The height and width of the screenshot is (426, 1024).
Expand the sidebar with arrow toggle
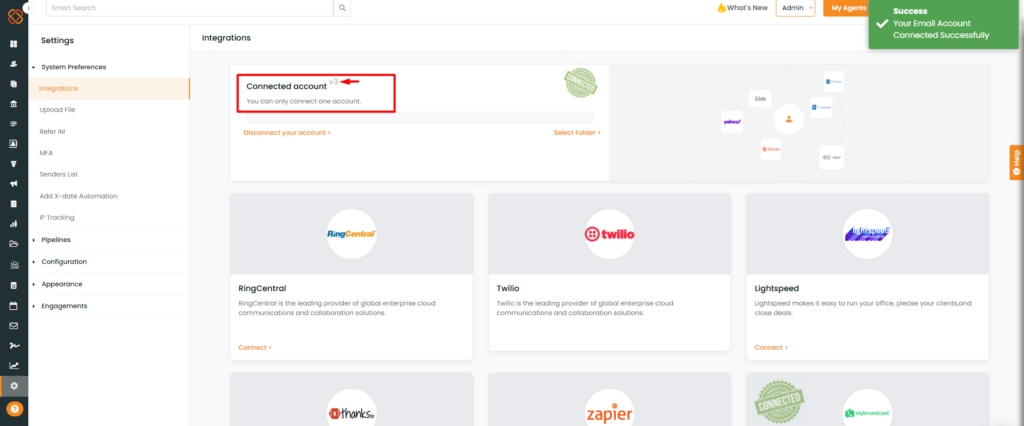coord(28,8)
